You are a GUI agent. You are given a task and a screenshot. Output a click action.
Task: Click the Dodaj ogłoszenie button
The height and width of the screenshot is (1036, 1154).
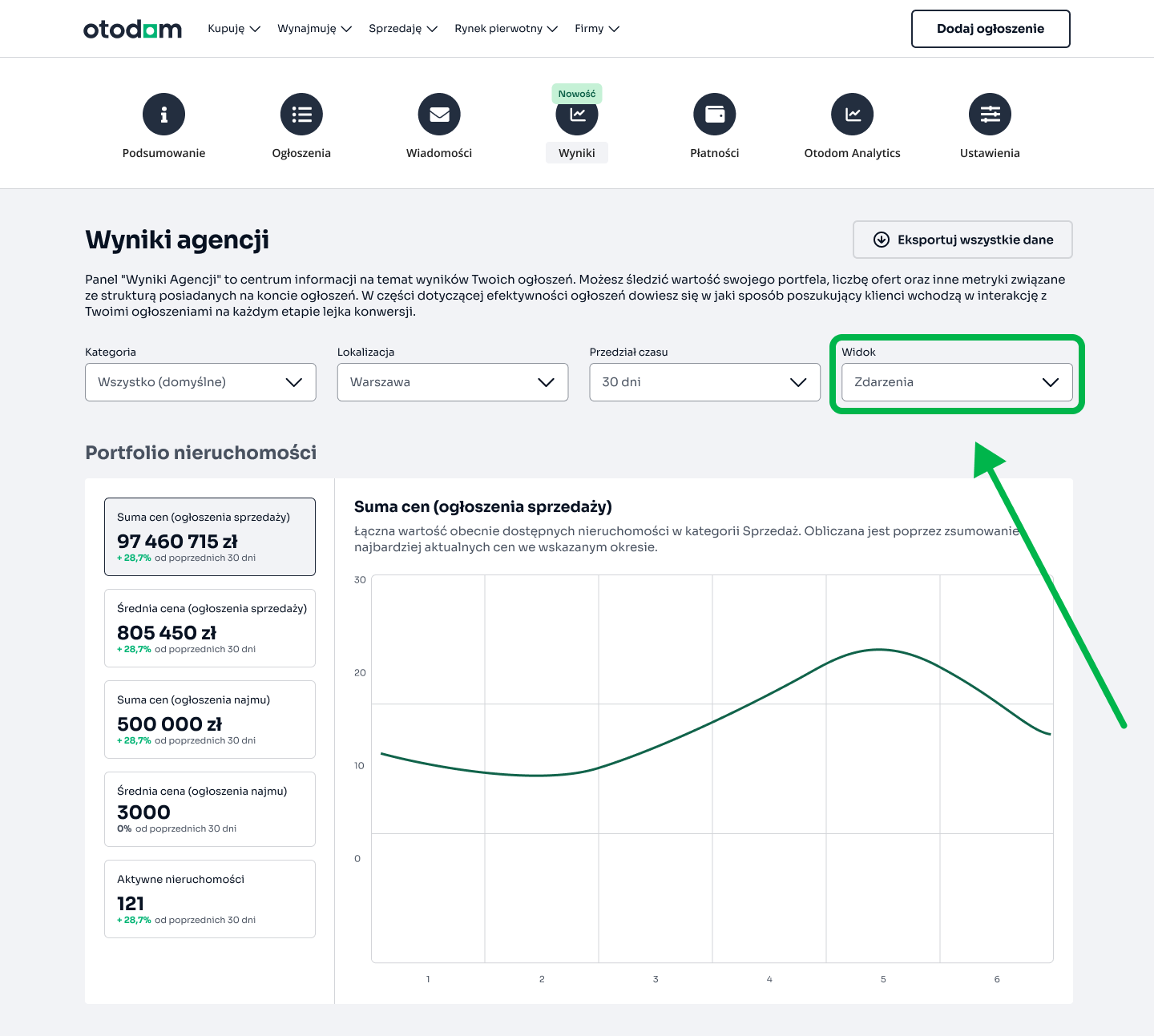(x=991, y=28)
